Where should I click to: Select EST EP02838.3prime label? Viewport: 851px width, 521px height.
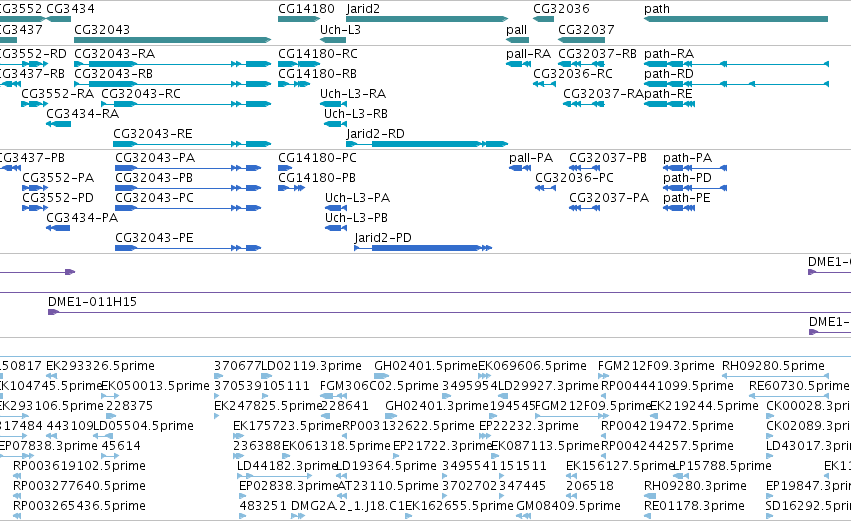(x=289, y=486)
